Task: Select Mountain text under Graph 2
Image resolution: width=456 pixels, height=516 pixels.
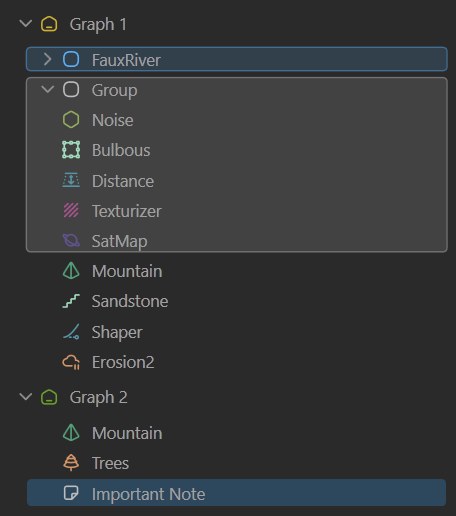Action: (x=127, y=433)
